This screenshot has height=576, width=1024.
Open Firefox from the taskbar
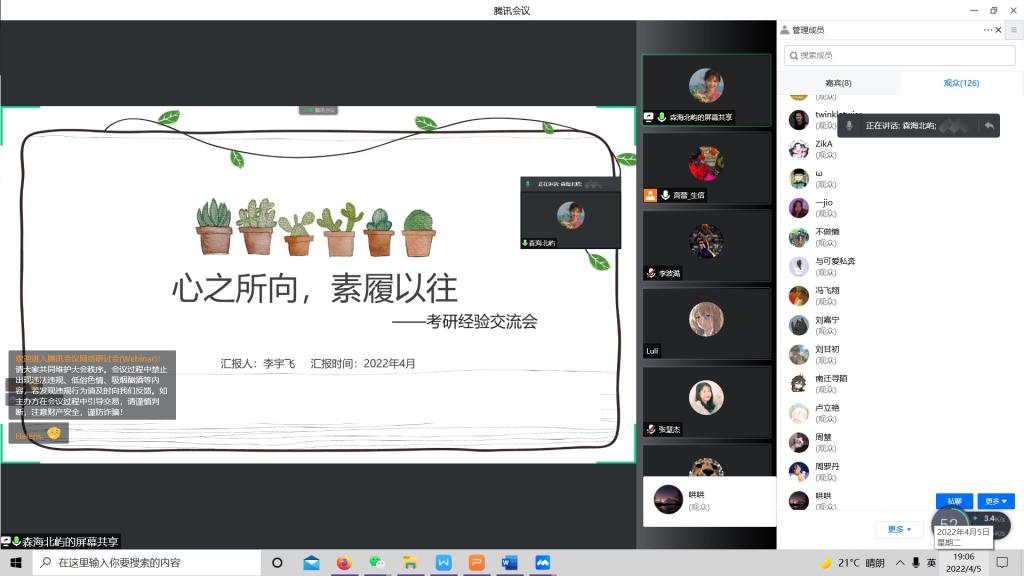pyautogui.click(x=344, y=563)
